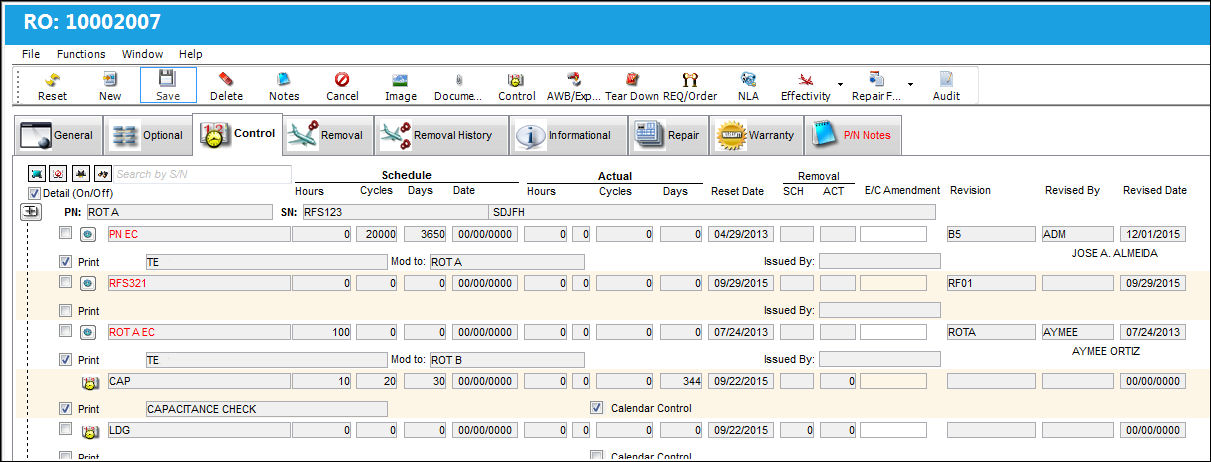This screenshot has width=1211, height=462.
Task: Click the first small icon left of S/N search
Action: click(37, 174)
